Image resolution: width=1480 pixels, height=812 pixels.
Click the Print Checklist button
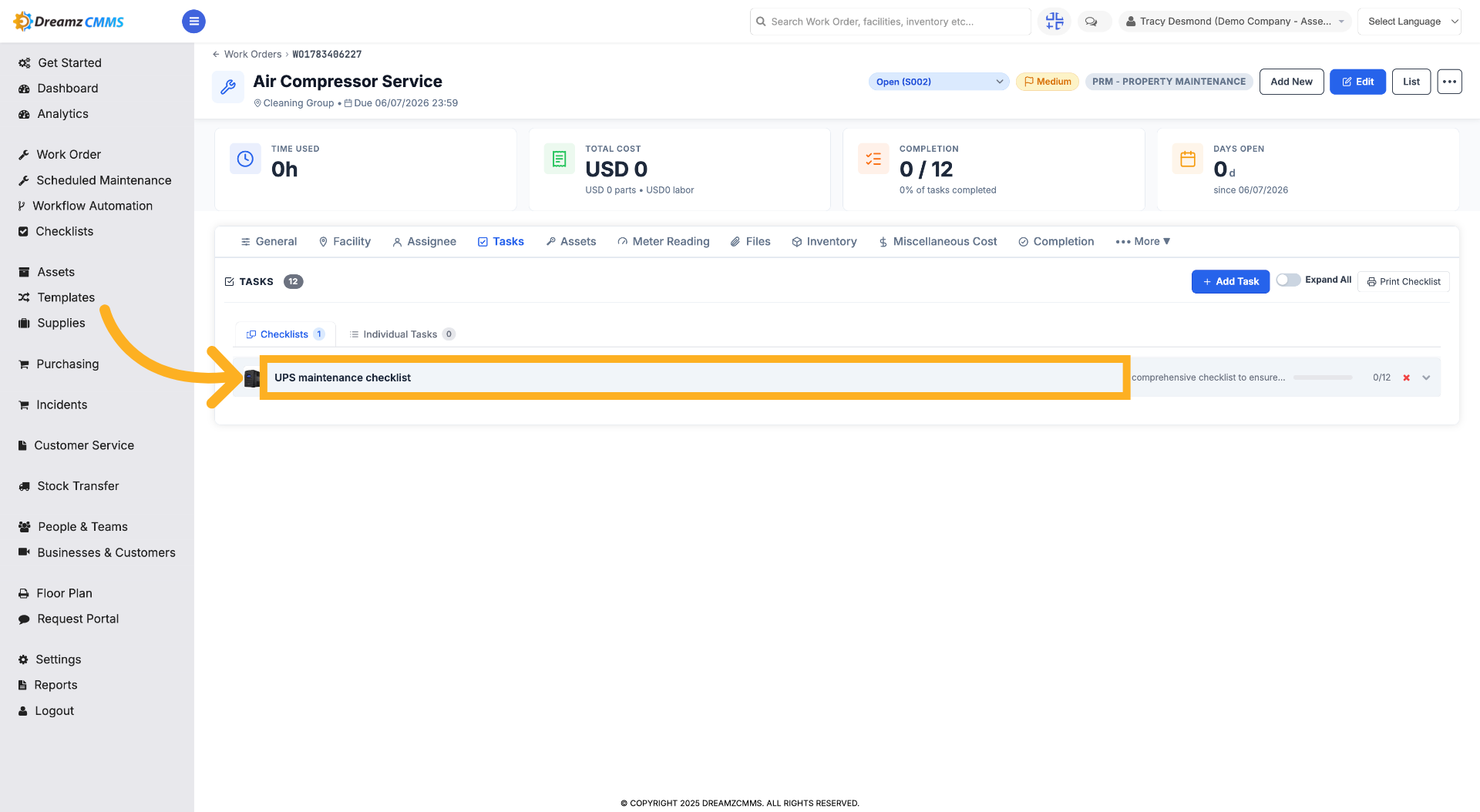(x=1404, y=282)
